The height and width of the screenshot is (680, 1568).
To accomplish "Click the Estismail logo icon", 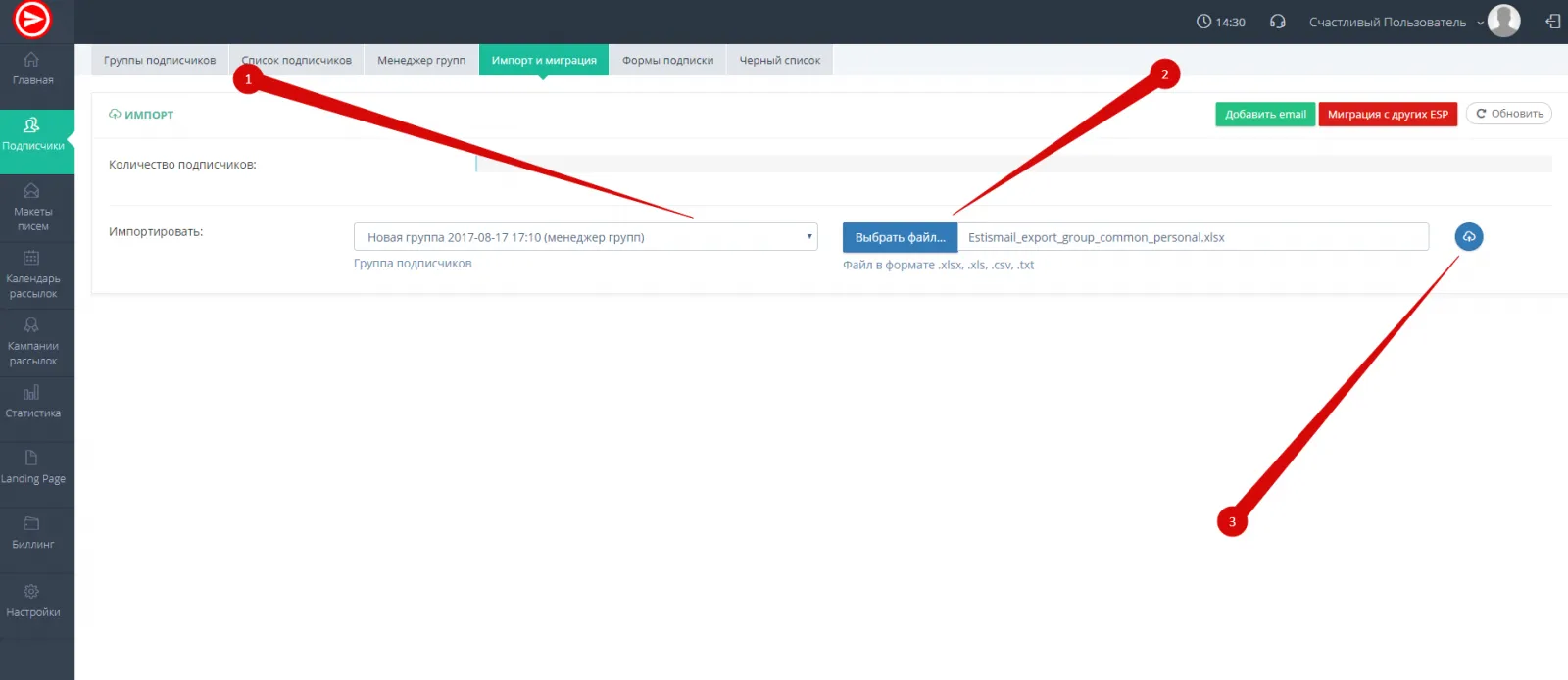I will click(32, 20).
